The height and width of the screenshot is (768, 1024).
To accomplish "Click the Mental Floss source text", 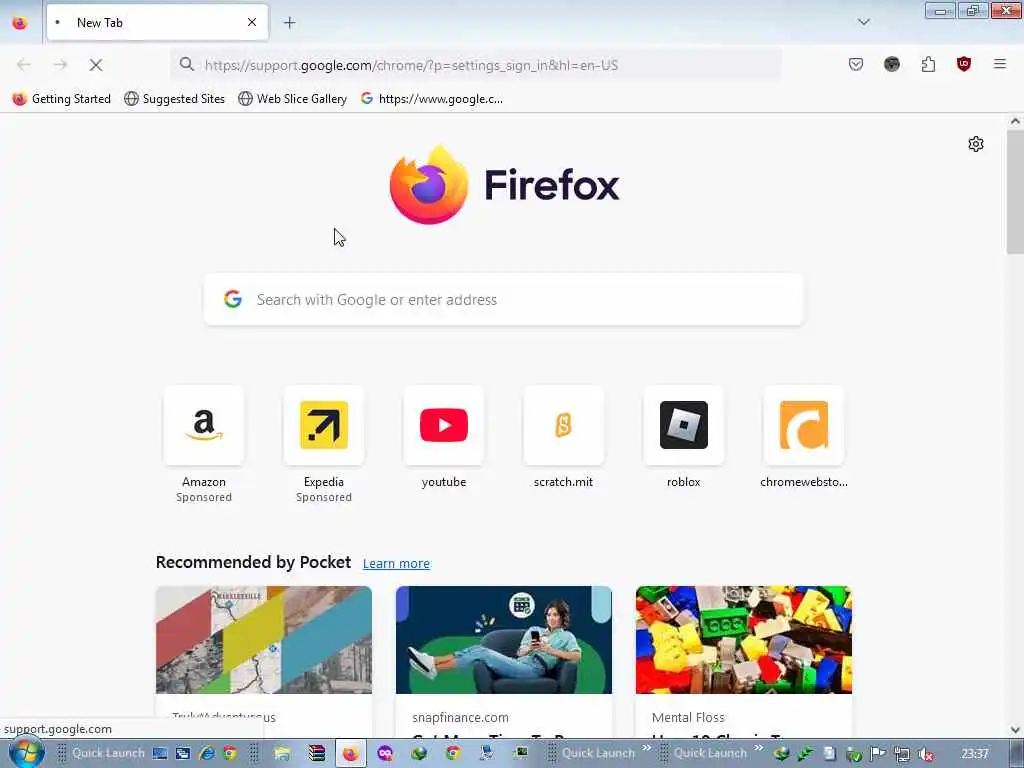I will coord(688,718).
